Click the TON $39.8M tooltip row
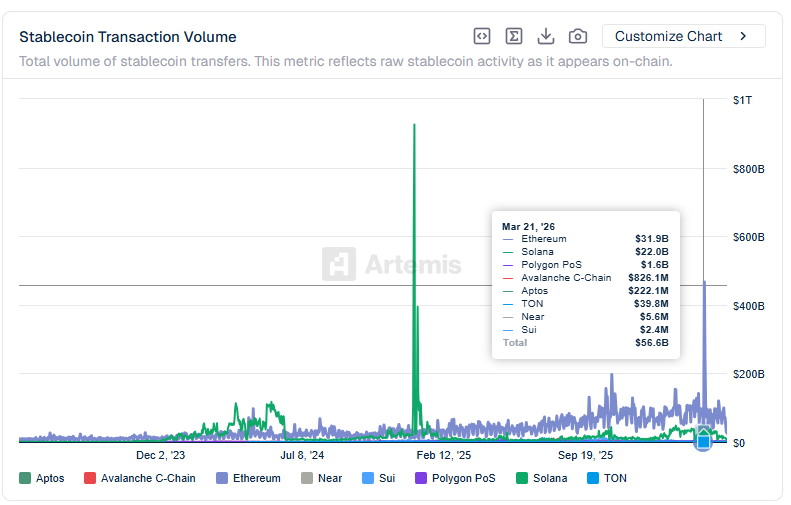This screenshot has width=791, height=505. 585,304
